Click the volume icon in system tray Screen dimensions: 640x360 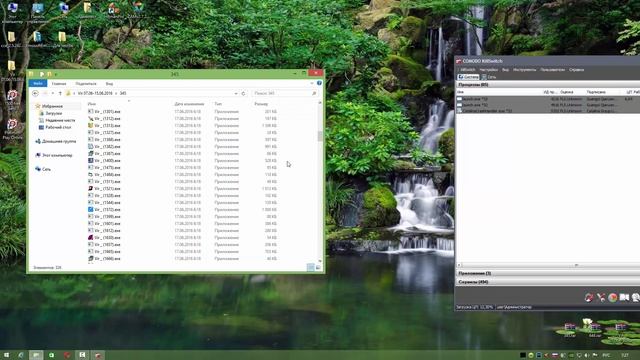click(587, 355)
